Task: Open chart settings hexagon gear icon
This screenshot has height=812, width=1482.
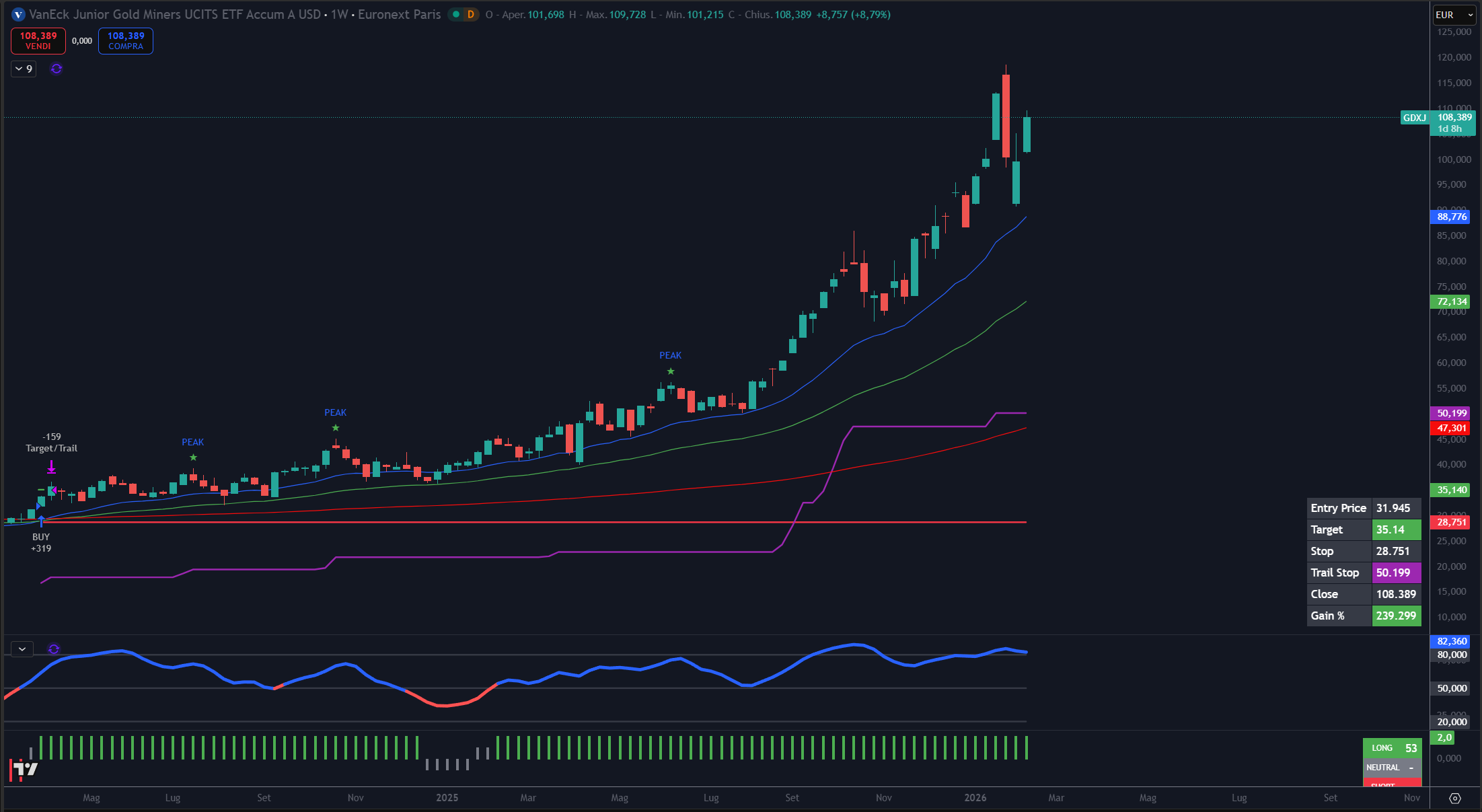Action: point(1455,798)
